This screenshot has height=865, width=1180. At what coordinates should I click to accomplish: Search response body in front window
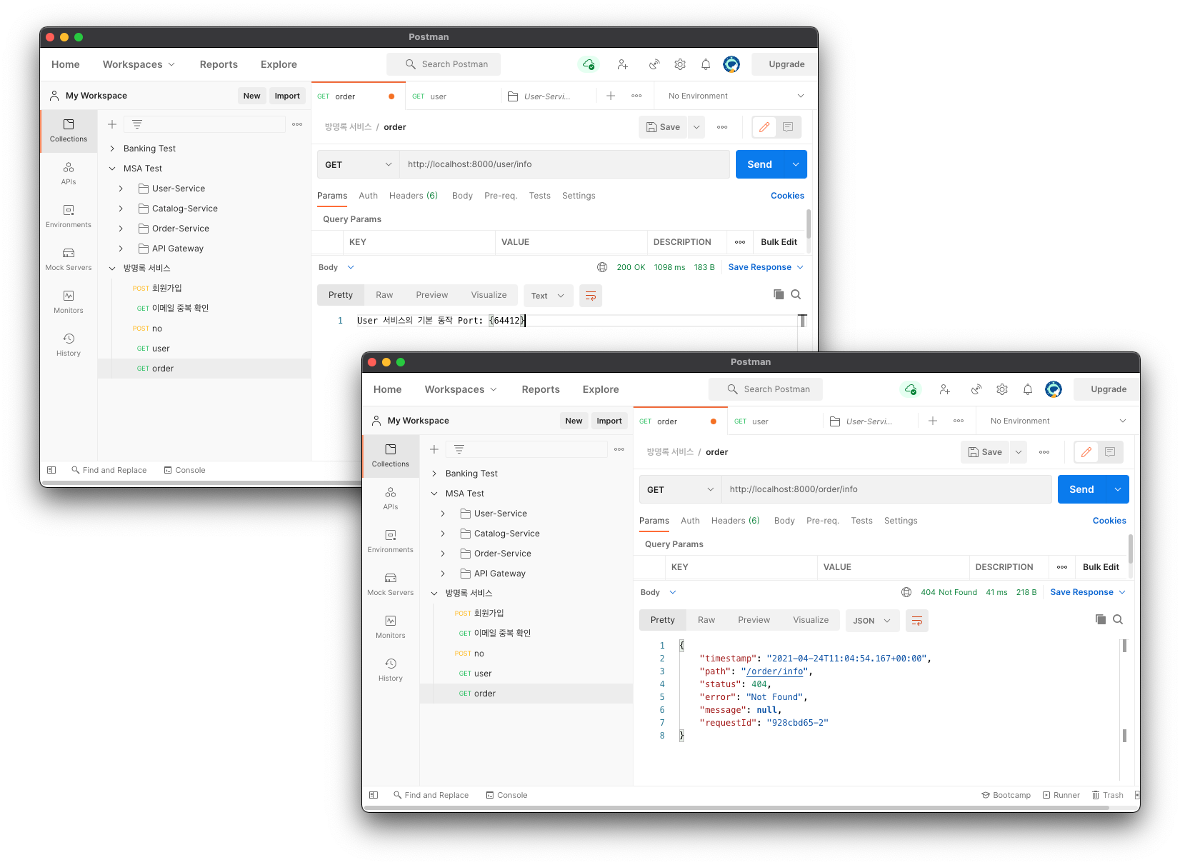(x=1118, y=619)
